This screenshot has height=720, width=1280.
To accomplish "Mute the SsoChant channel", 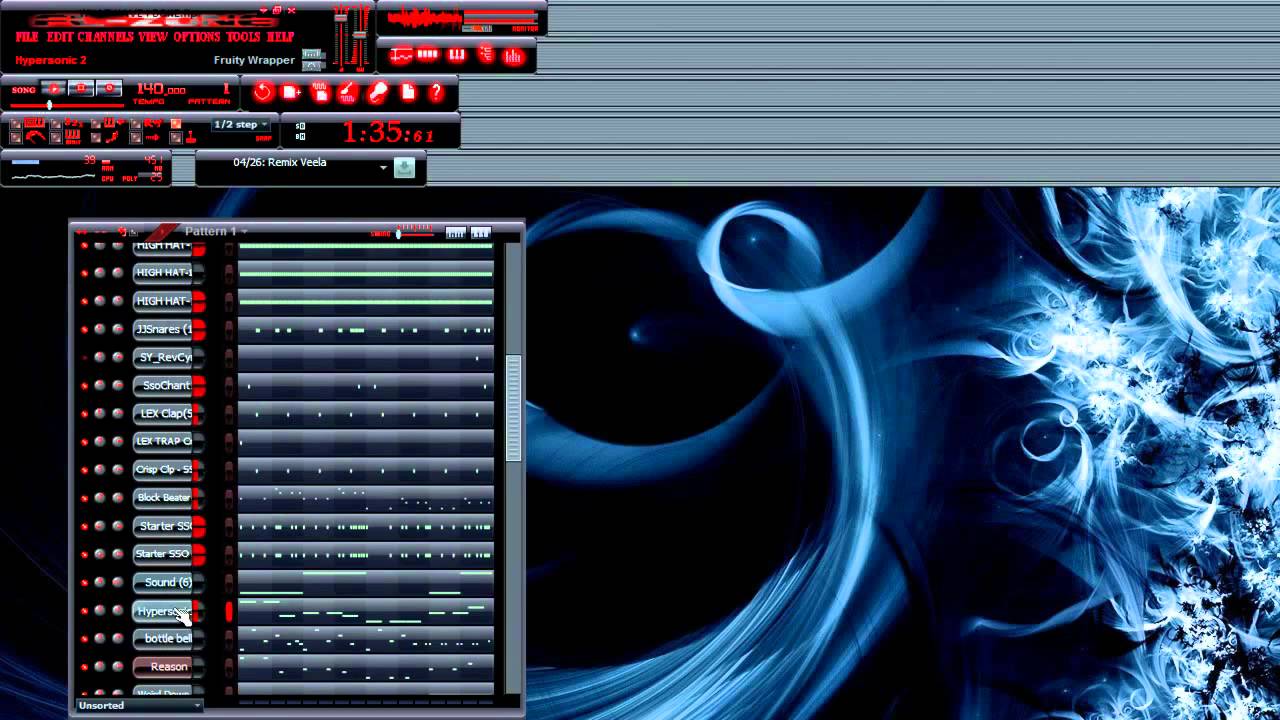I will 84,385.
